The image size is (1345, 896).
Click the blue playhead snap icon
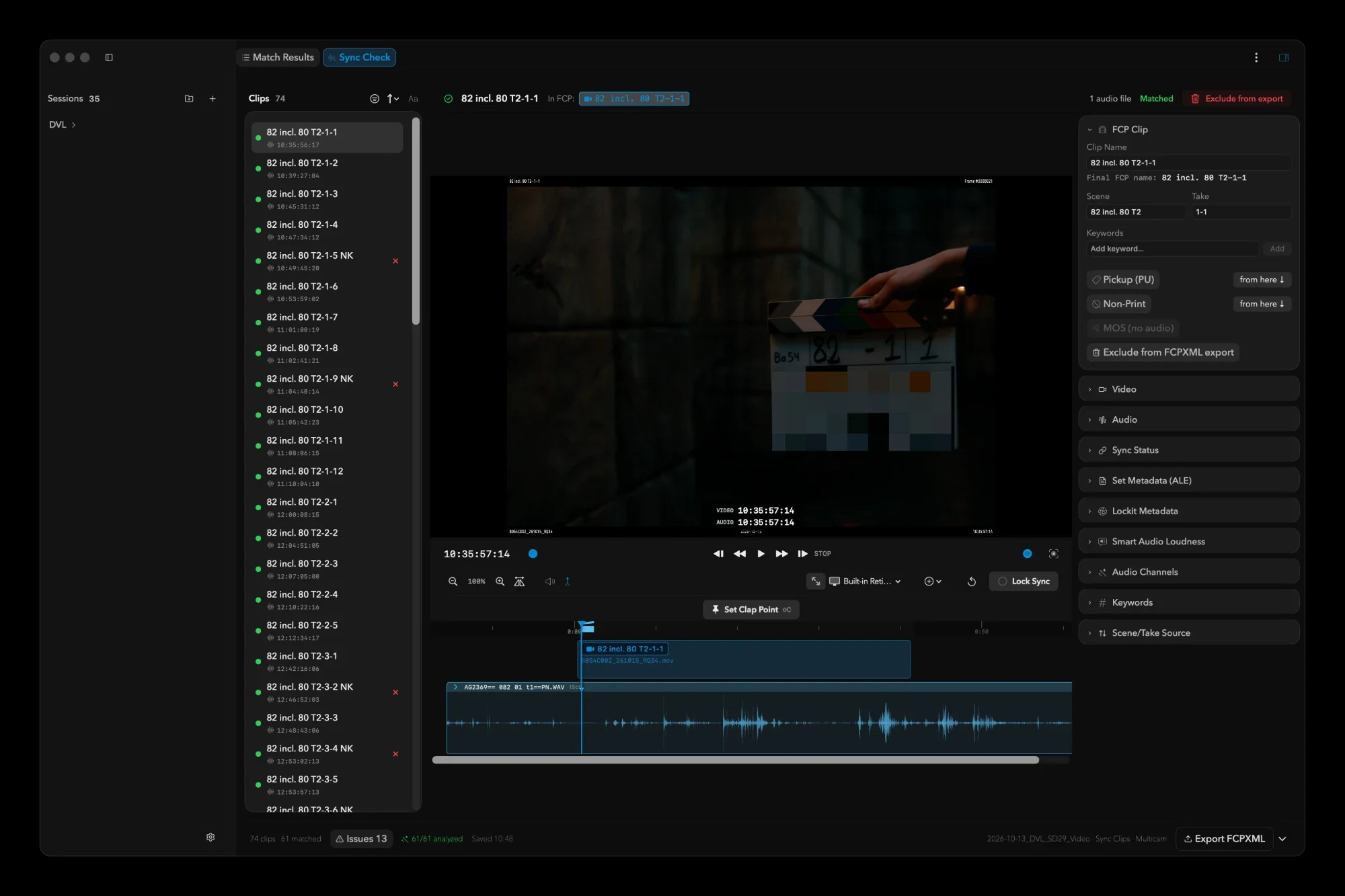pos(568,581)
